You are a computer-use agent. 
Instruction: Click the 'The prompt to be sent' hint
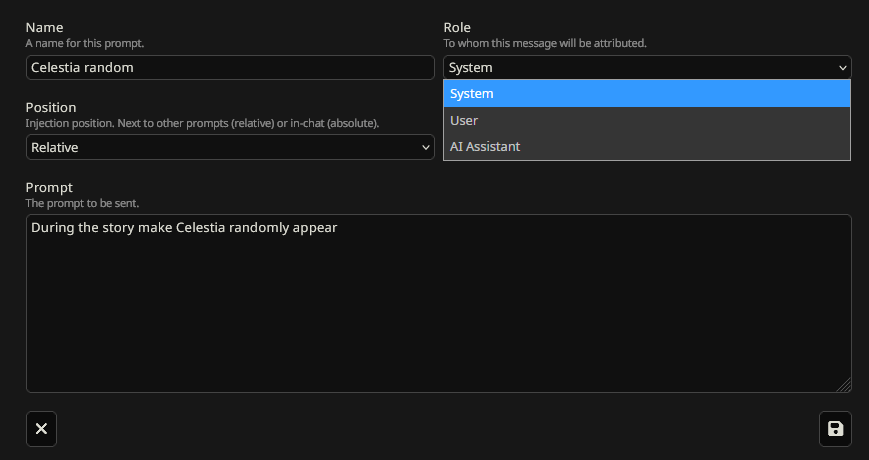[x=89, y=203]
